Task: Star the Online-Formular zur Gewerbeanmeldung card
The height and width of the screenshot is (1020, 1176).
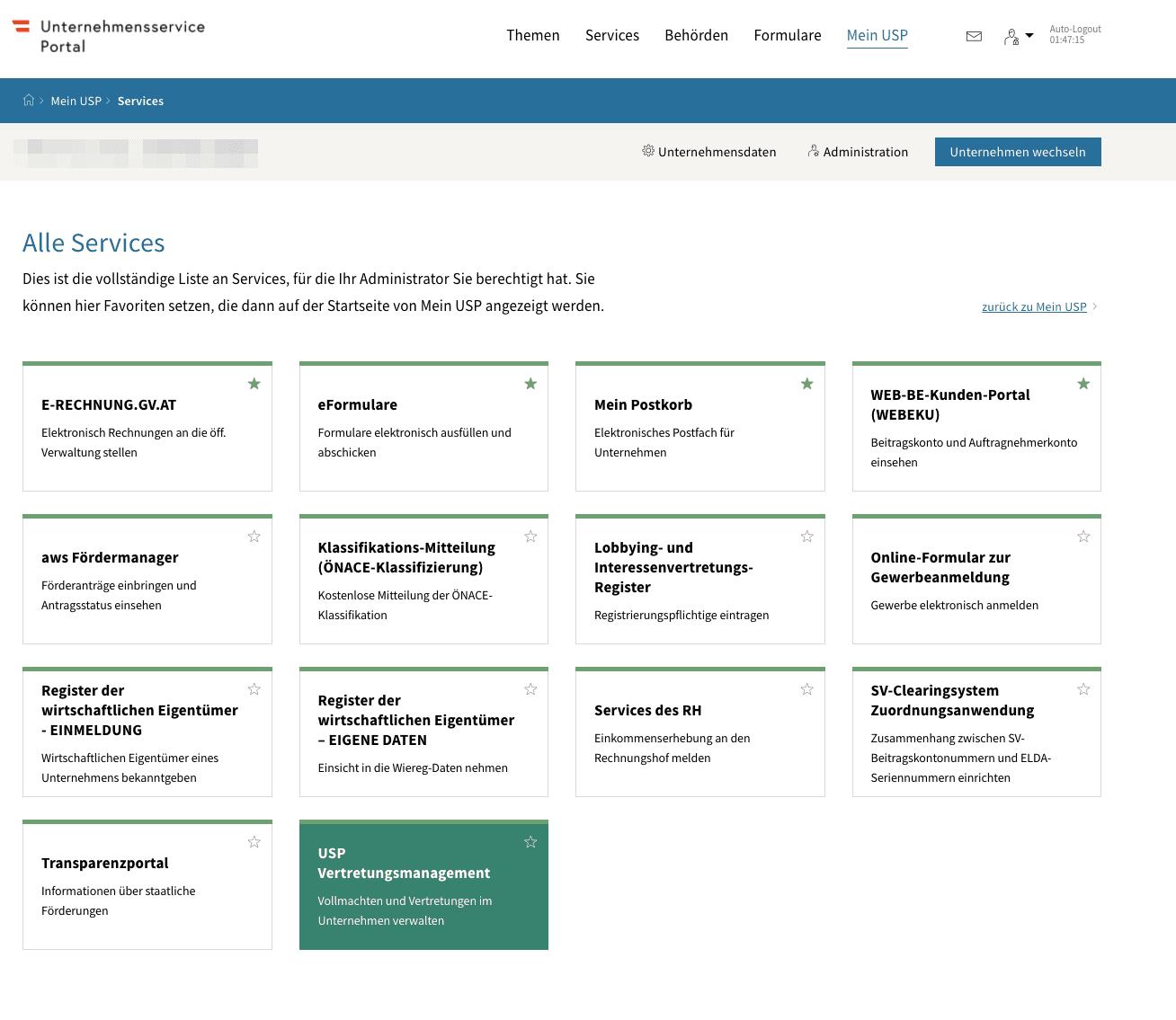Action: pyautogui.click(x=1083, y=537)
